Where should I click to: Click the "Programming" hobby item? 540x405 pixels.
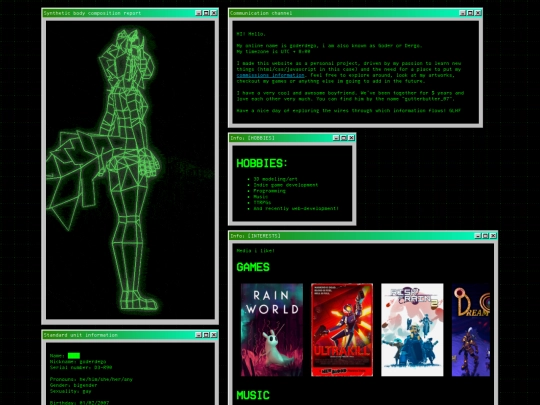[x=269, y=191]
